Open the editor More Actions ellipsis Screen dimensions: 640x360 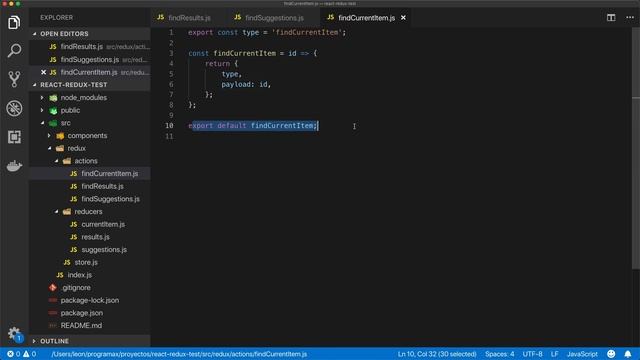coord(630,18)
